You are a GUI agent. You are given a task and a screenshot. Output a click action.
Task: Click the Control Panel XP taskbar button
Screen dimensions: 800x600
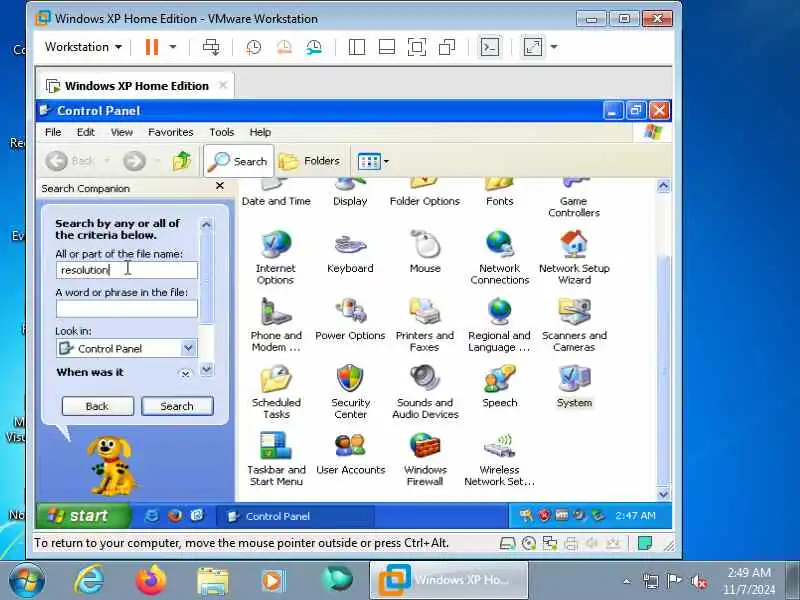pyautogui.click(x=295, y=516)
